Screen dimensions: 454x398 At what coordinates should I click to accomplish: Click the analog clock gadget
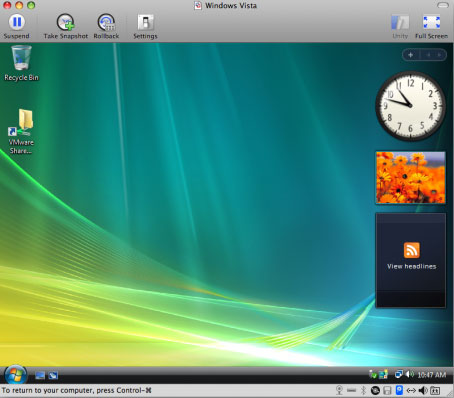(411, 106)
